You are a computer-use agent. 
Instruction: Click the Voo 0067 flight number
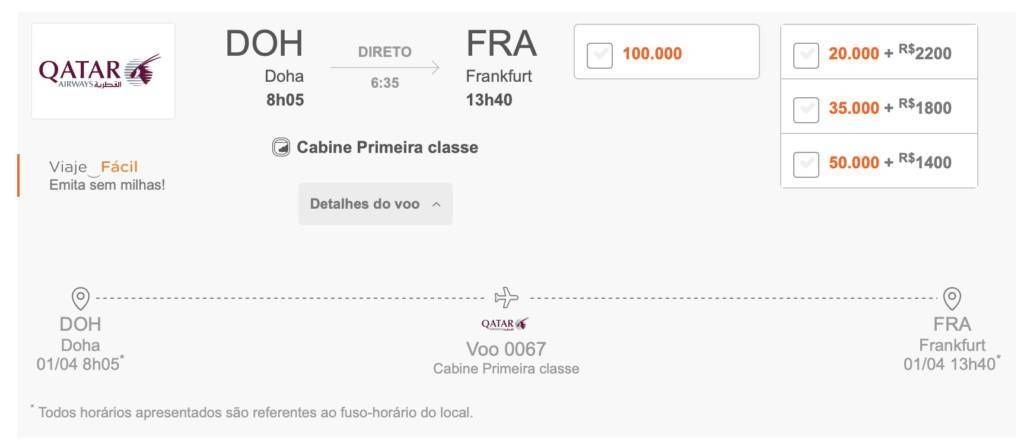click(x=506, y=349)
